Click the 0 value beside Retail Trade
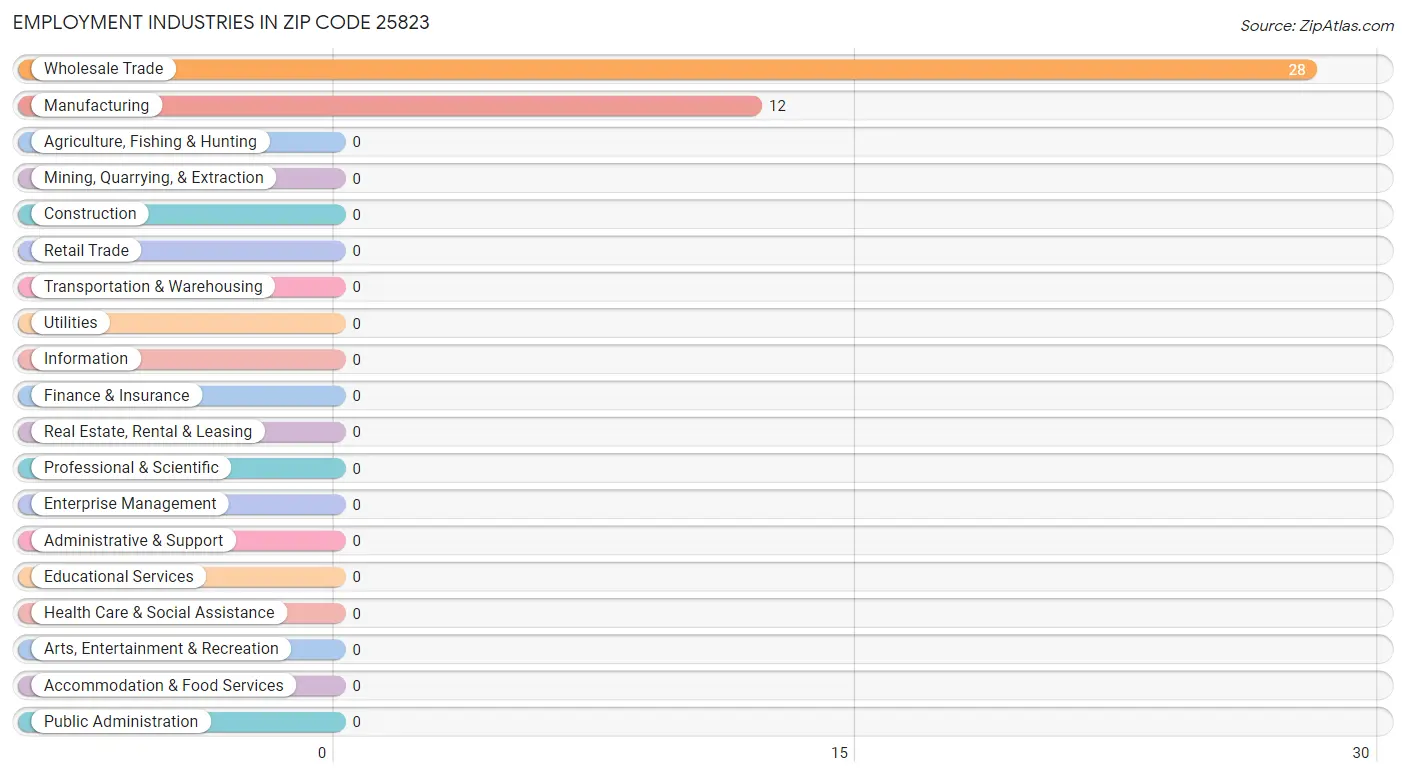The width and height of the screenshot is (1406, 776). (356, 251)
